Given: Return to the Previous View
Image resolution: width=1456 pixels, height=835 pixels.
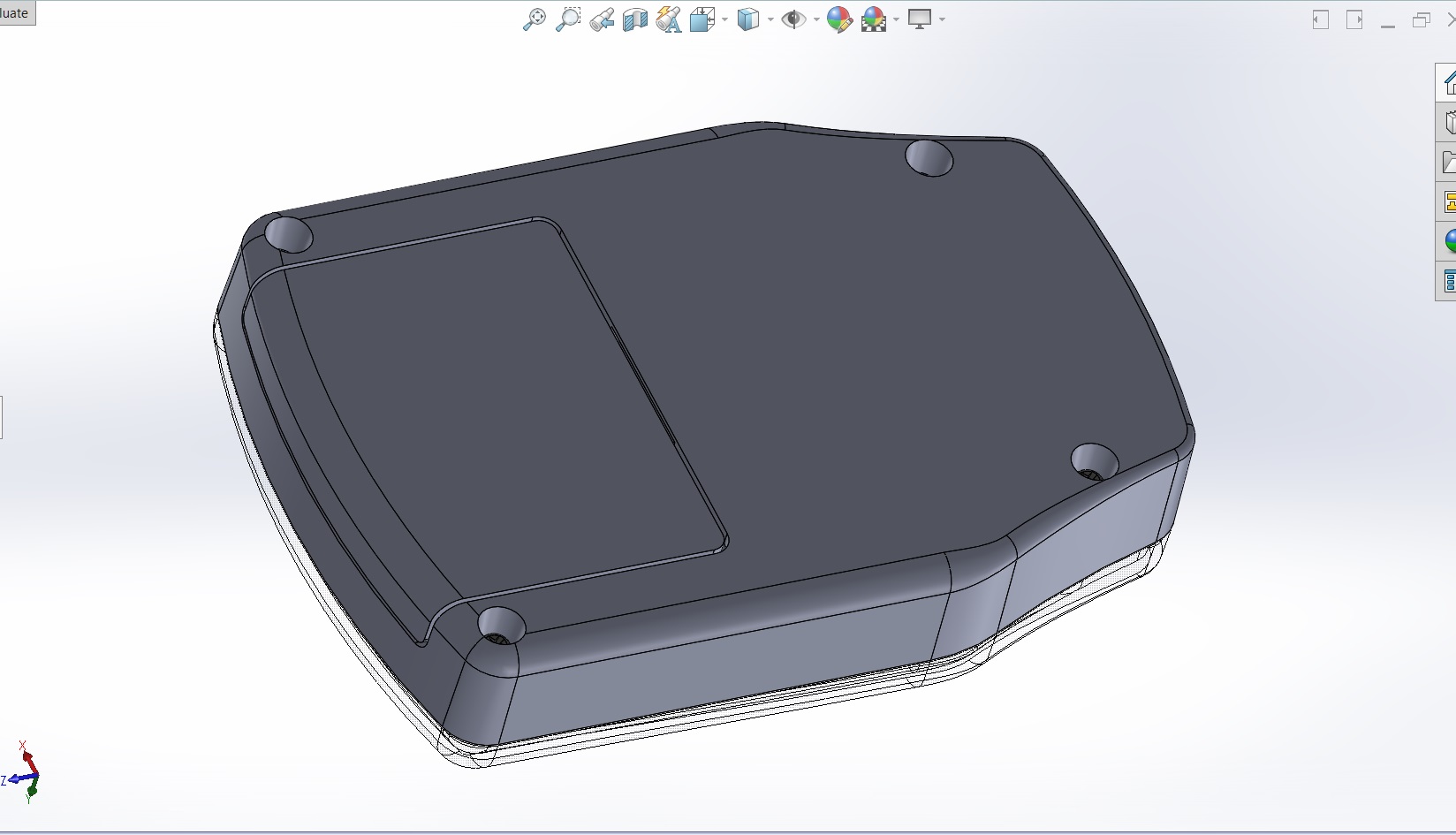Looking at the screenshot, I should point(602,19).
